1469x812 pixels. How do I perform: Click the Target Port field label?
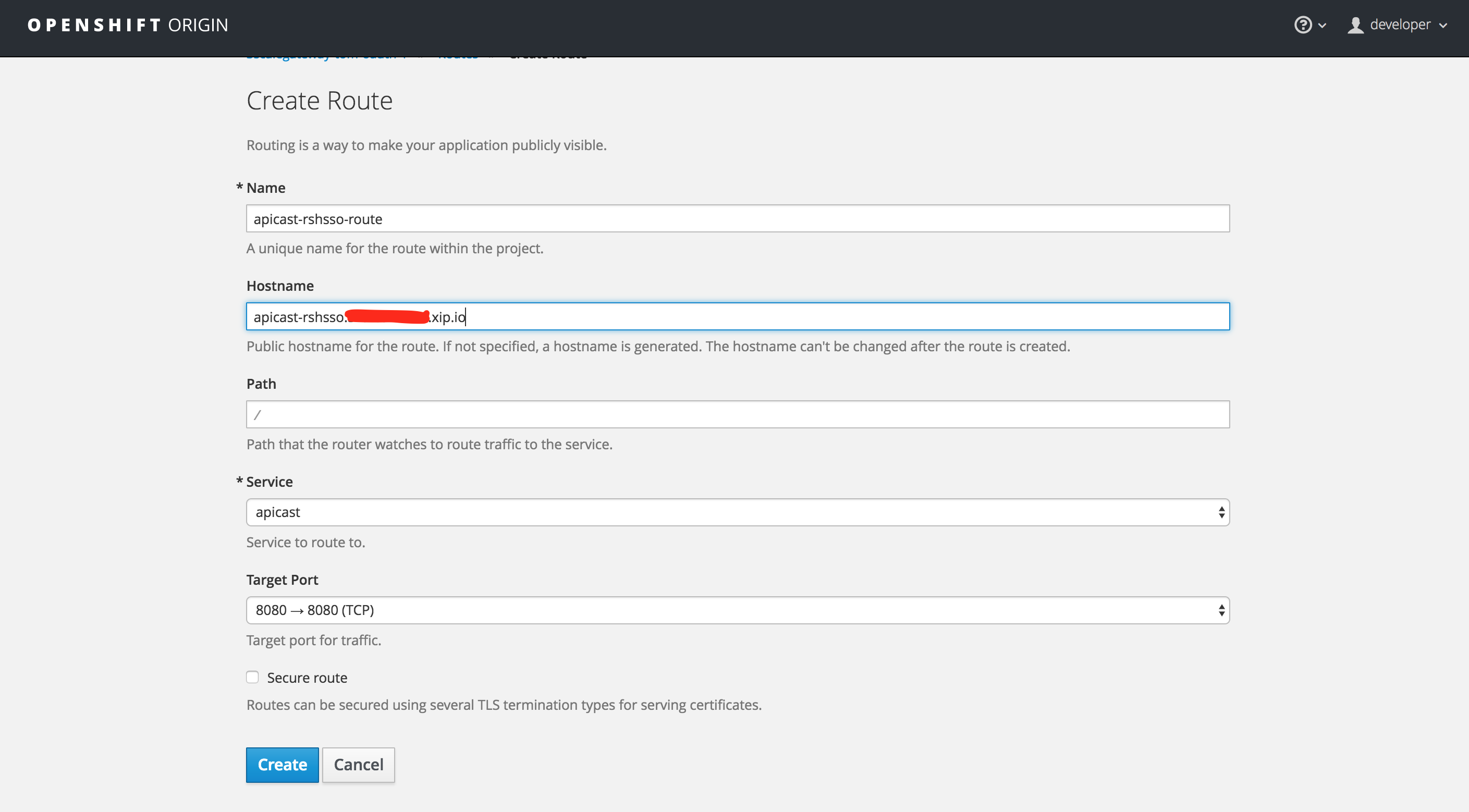point(283,580)
